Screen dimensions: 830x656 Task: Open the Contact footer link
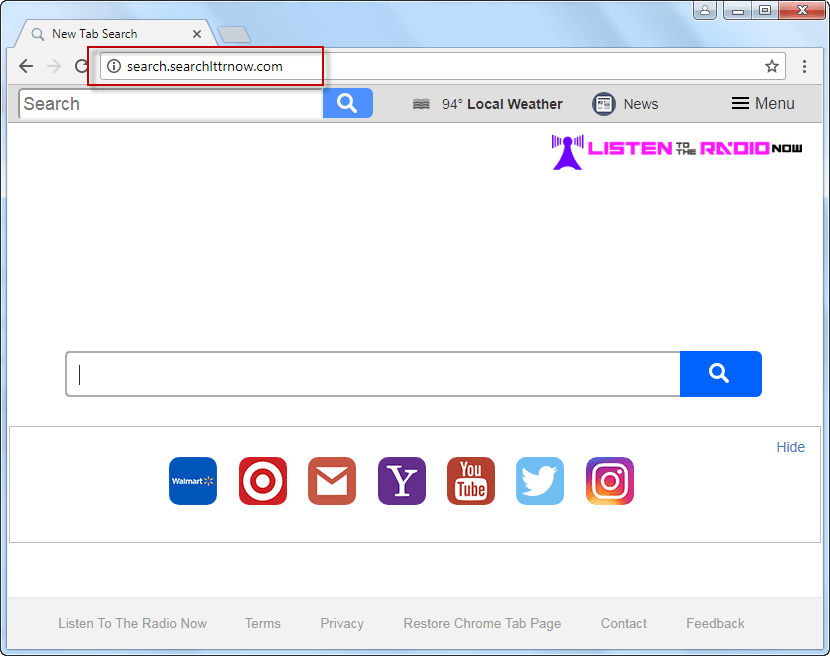[x=624, y=623]
